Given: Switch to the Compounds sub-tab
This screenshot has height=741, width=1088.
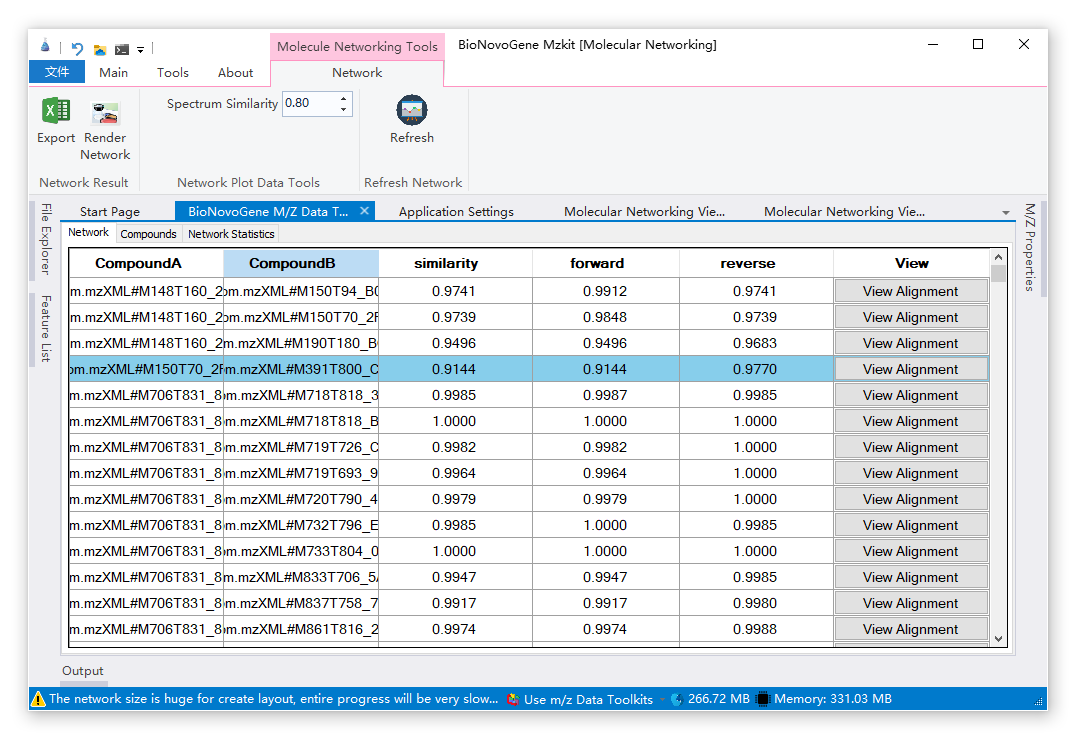Looking at the screenshot, I should click(148, 234).
